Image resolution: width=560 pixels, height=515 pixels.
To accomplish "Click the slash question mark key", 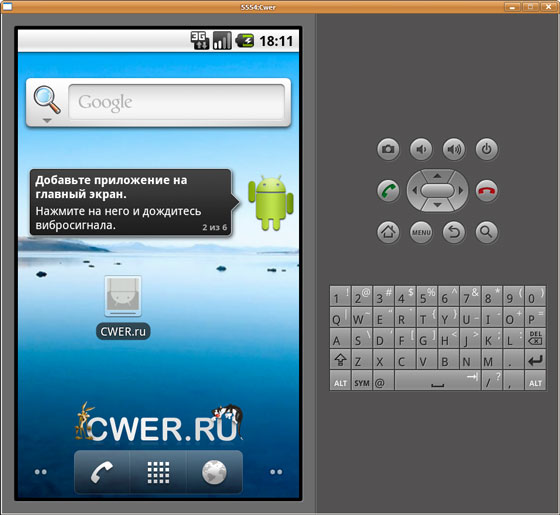I will tap(492, 381).
